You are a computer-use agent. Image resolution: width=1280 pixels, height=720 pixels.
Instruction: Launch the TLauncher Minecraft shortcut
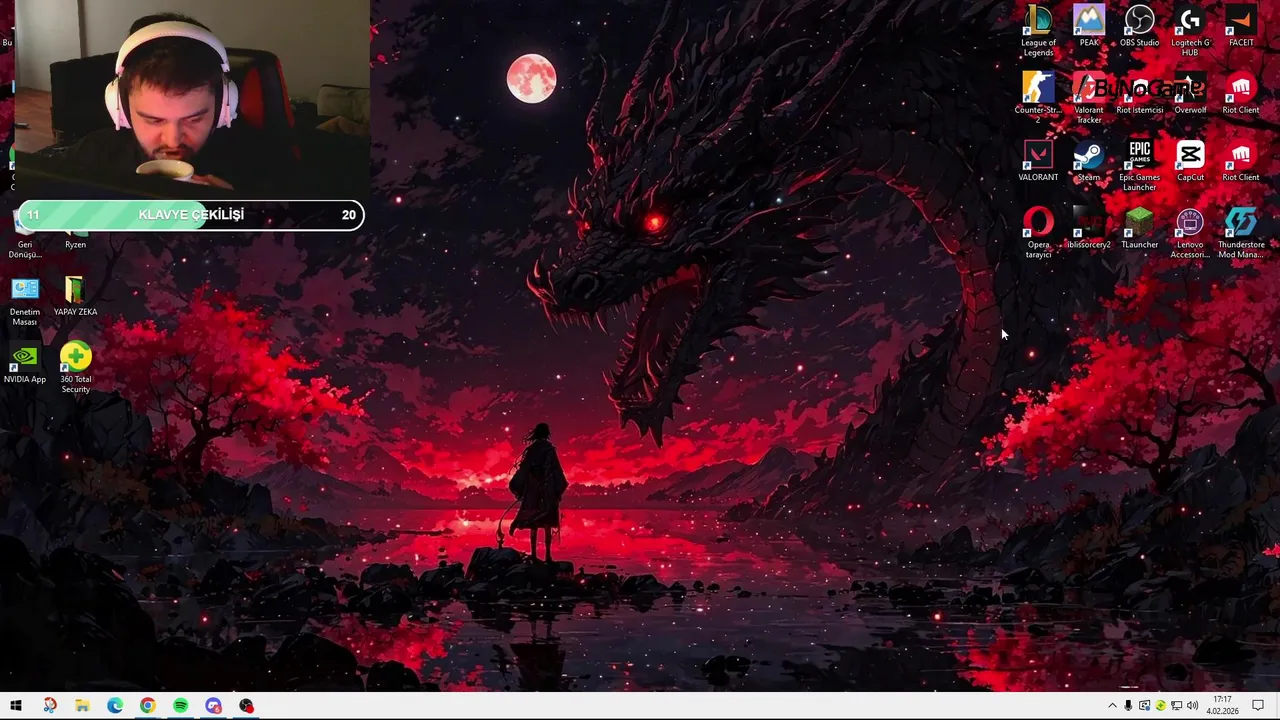coord(1139,227)
